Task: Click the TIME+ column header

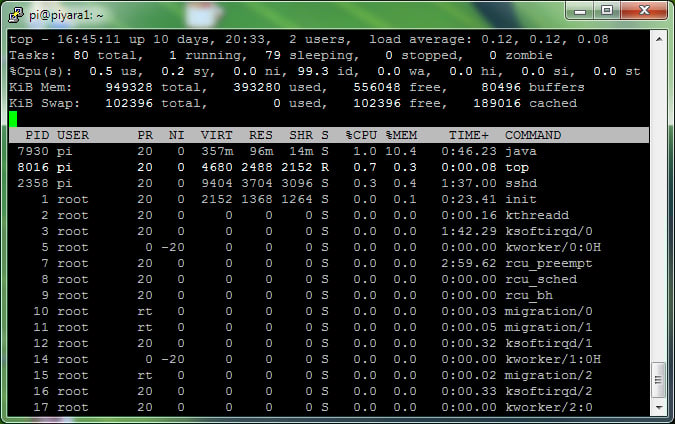Action: point(469,135)
